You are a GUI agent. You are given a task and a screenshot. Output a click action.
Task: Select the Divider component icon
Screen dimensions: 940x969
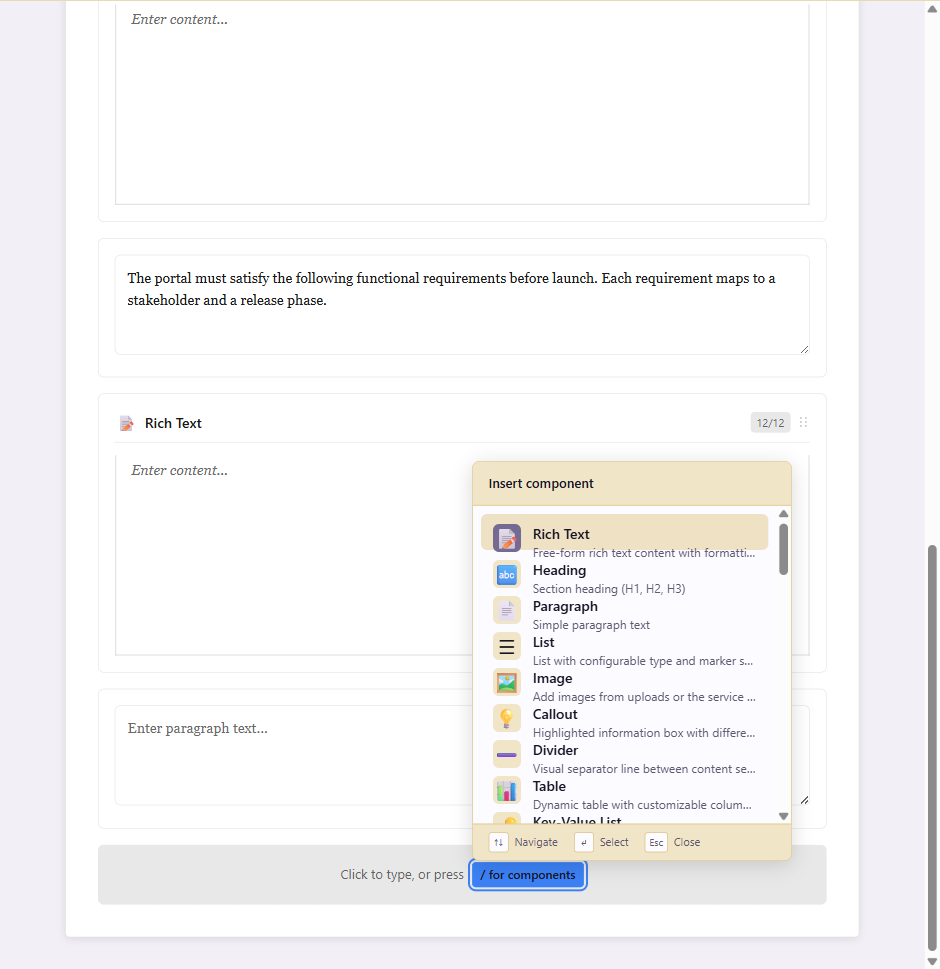(507, 755)
